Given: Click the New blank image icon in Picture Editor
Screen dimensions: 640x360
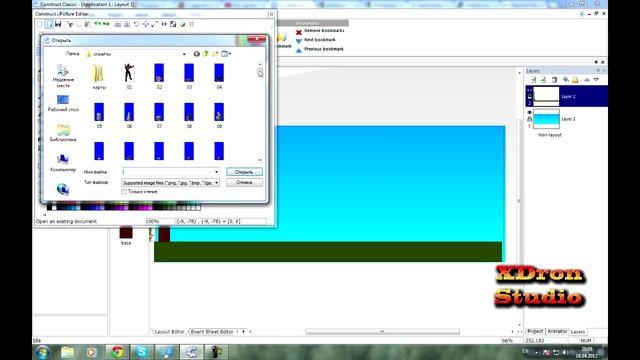Looking at the screenshot, I should pyautogui.click(x=40, y=24).
